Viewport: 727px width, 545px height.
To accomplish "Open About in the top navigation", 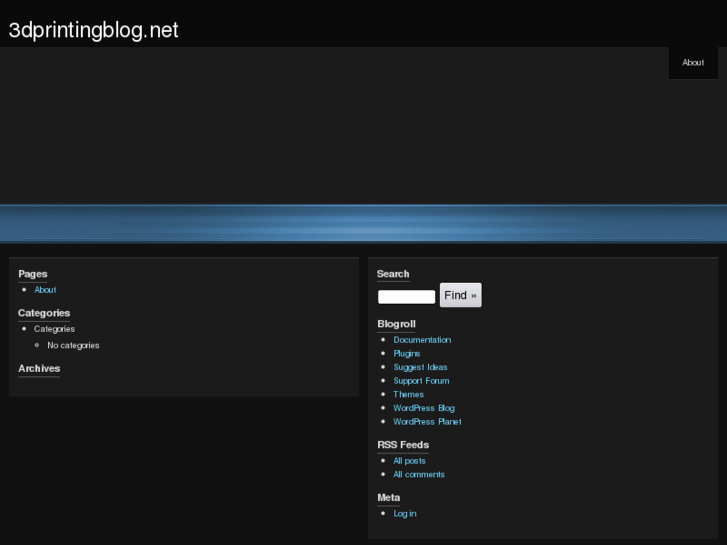I will (x=693, y=63).
